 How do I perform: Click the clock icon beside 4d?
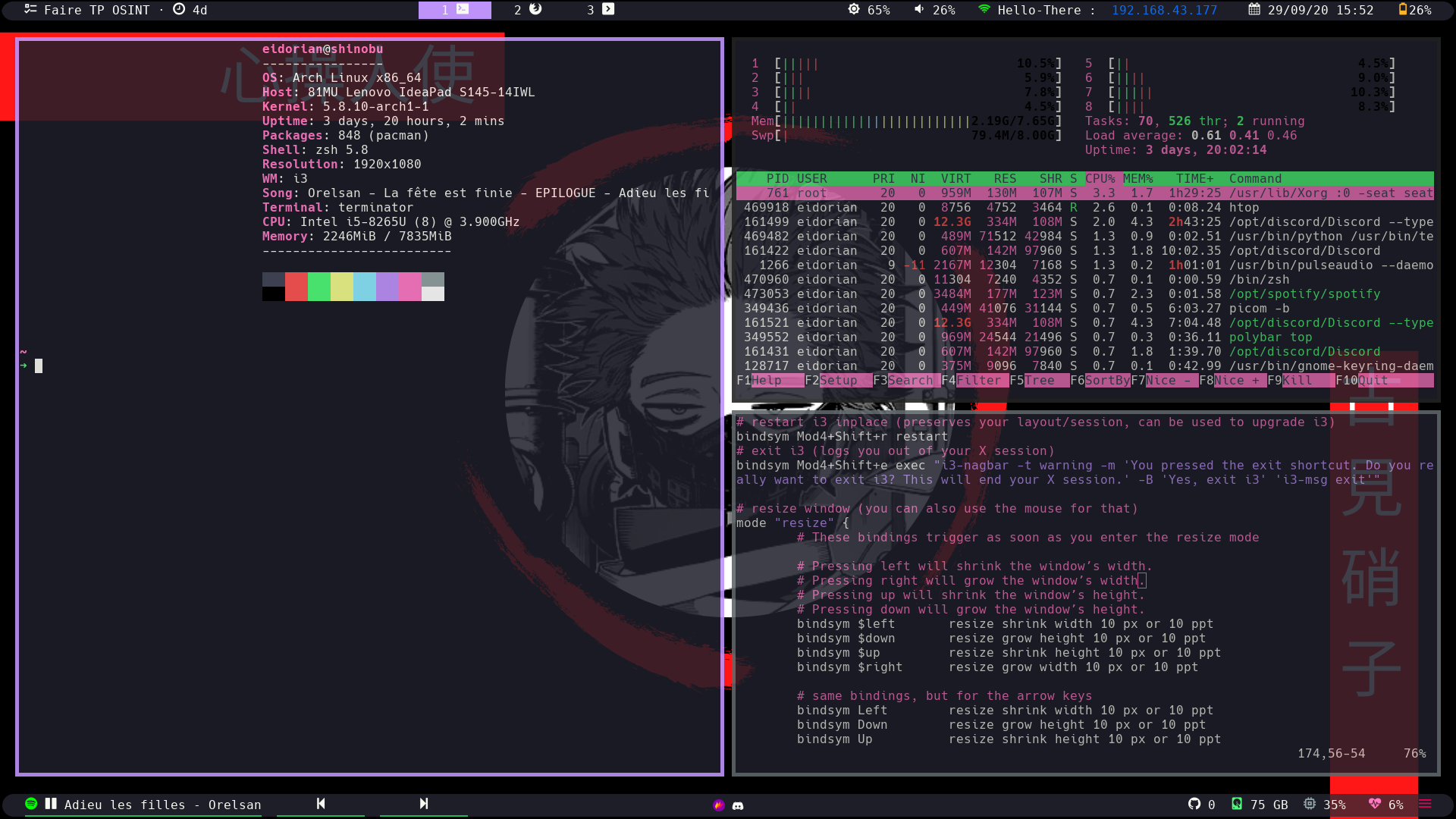(179, 9)
